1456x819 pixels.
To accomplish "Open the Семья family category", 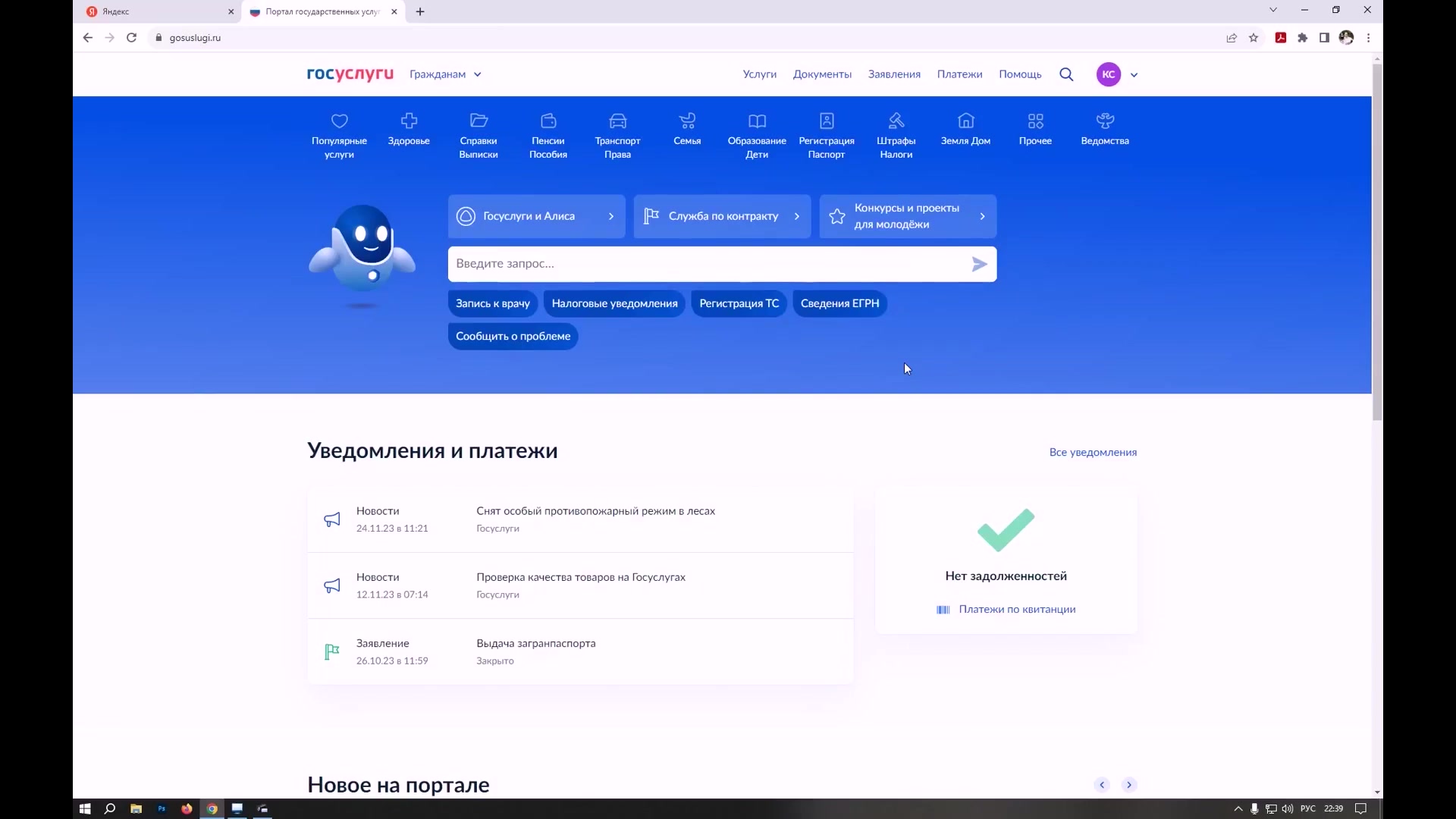I will coord(687,129).
